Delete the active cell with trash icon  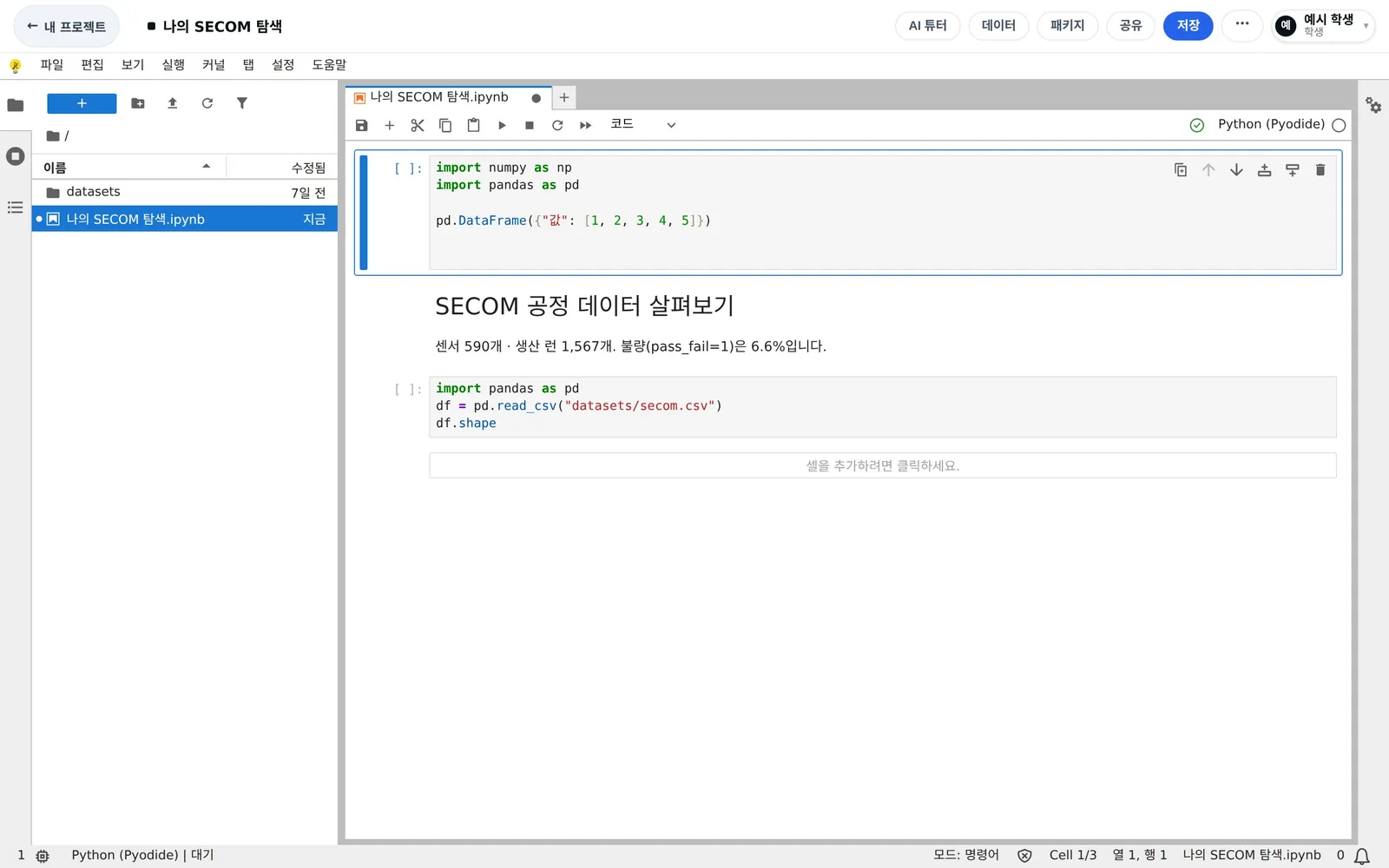pos(1320,170)
